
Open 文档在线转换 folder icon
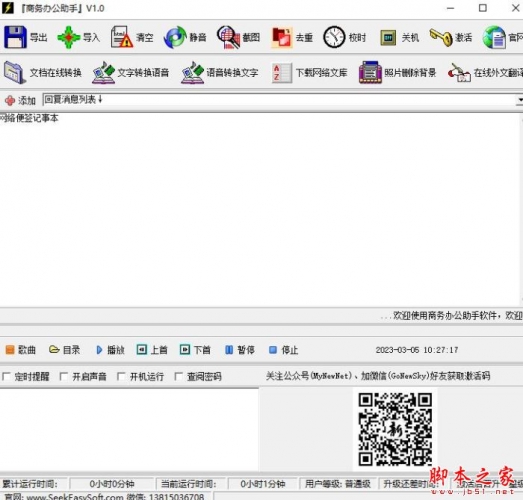tap(15, 72)
